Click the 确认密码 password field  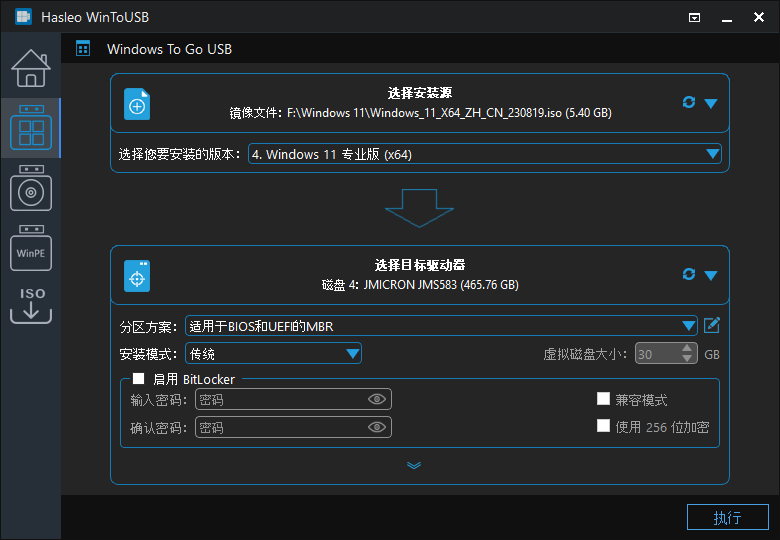[x=293, y=427]
